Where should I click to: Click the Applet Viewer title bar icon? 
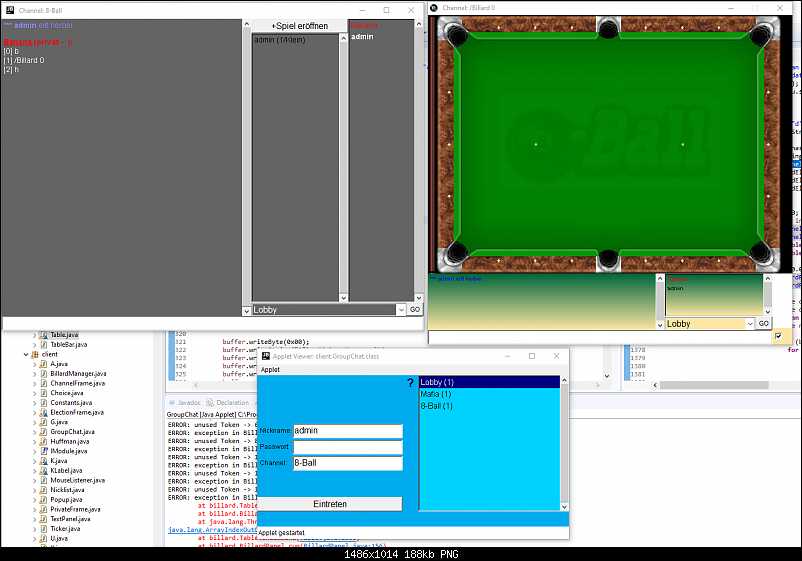266,356
